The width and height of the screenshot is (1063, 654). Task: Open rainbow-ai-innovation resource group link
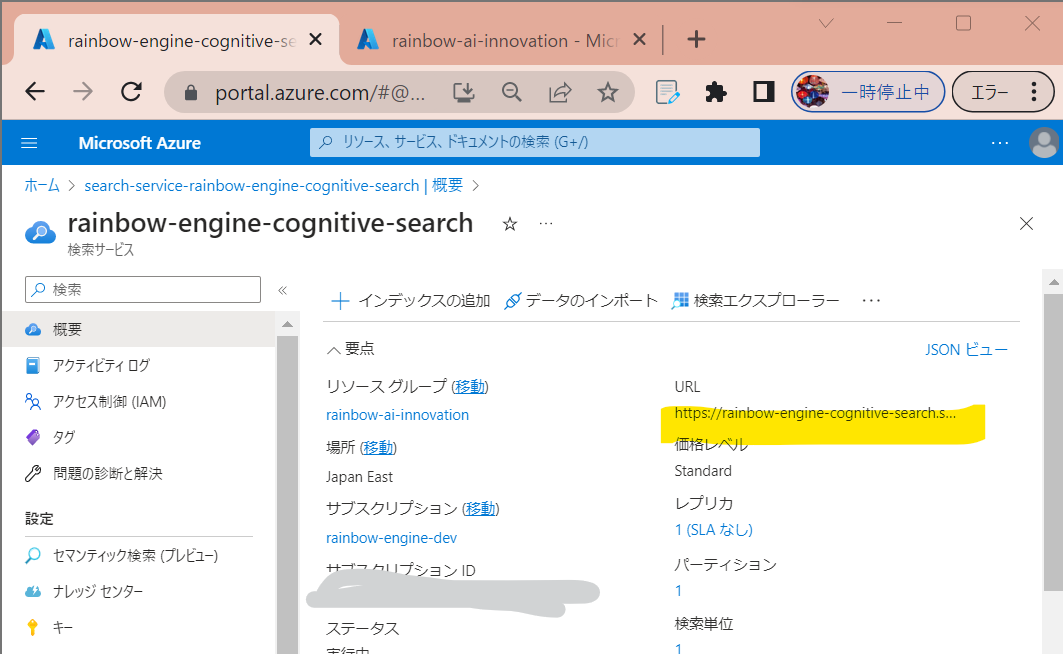point(397,415)
